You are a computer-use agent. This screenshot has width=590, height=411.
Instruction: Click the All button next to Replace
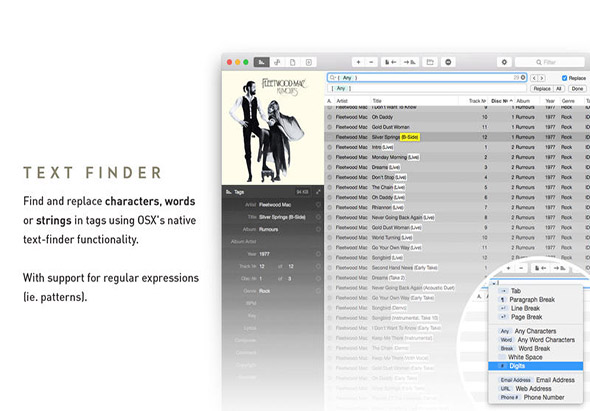coord(559,89)
